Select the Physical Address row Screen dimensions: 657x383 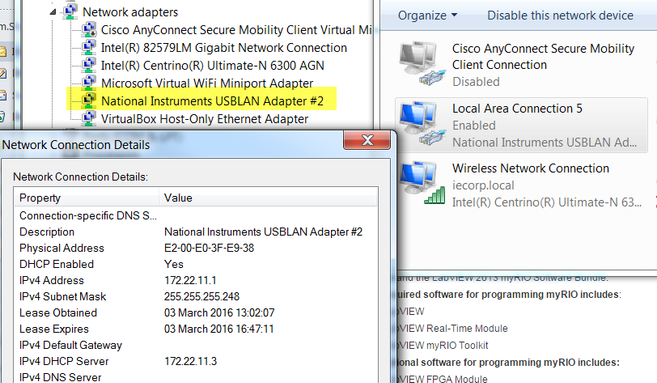tap(196, 248)
